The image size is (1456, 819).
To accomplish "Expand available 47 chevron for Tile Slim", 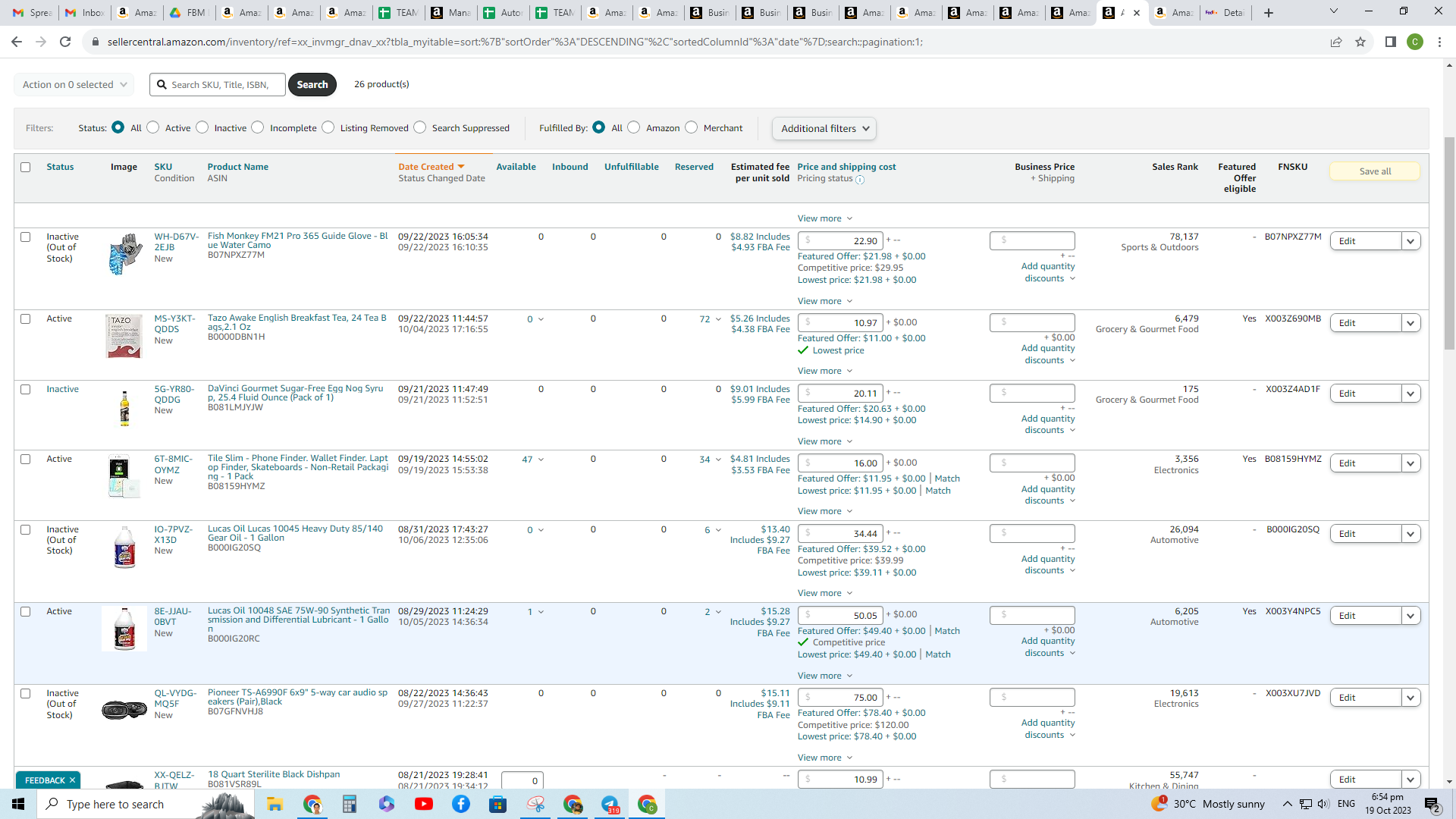I will point(541,460).
